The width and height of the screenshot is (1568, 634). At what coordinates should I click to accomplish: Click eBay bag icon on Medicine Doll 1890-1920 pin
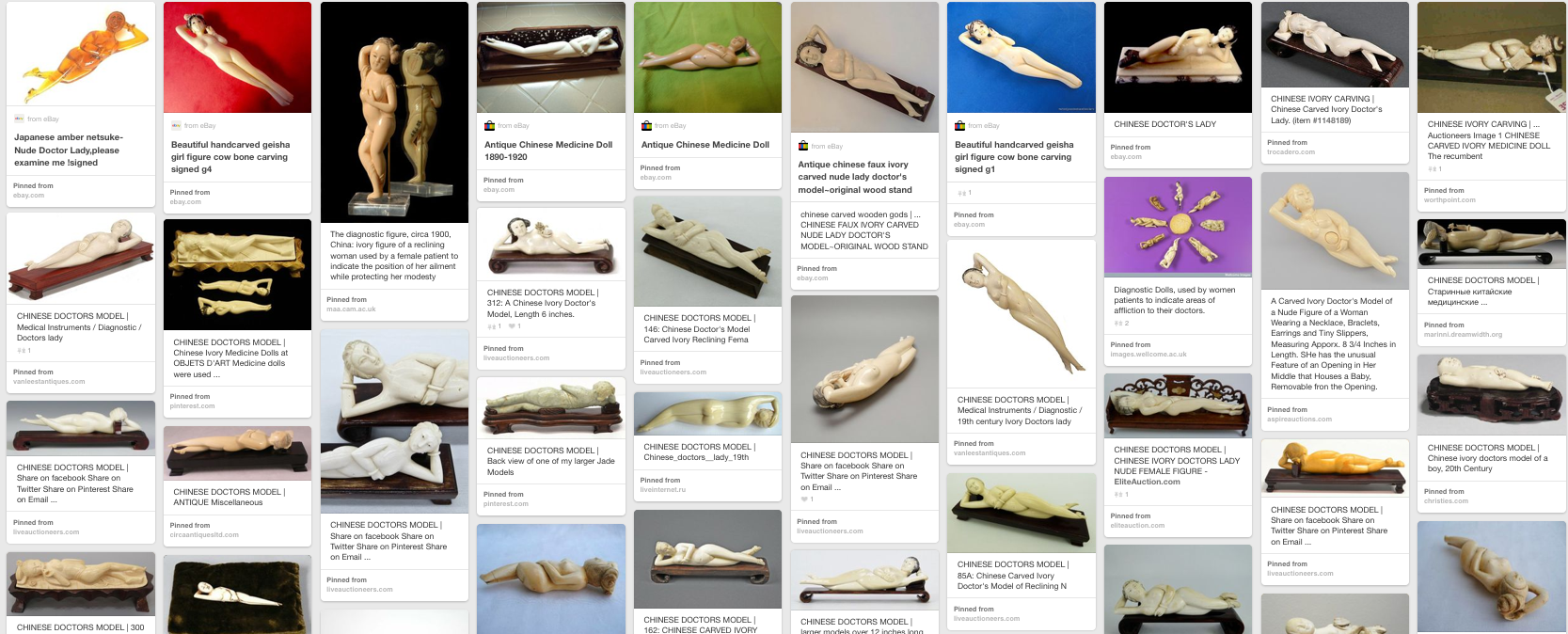[x=489, y=125]
